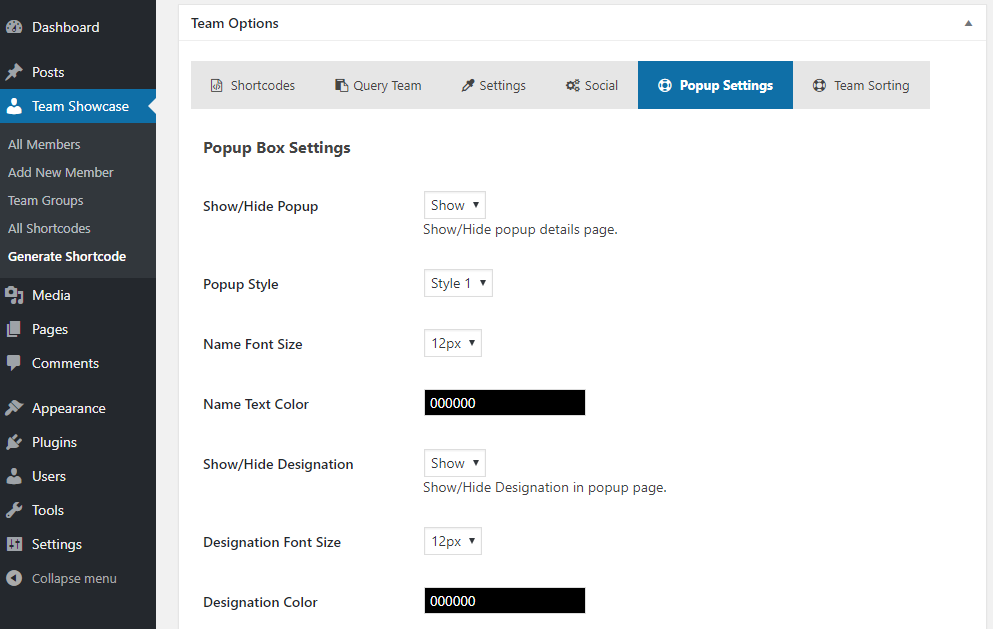The image size is (993, 629).
Task: Open the Show/Hide Popup dropdown
Action: click(455, 205)
